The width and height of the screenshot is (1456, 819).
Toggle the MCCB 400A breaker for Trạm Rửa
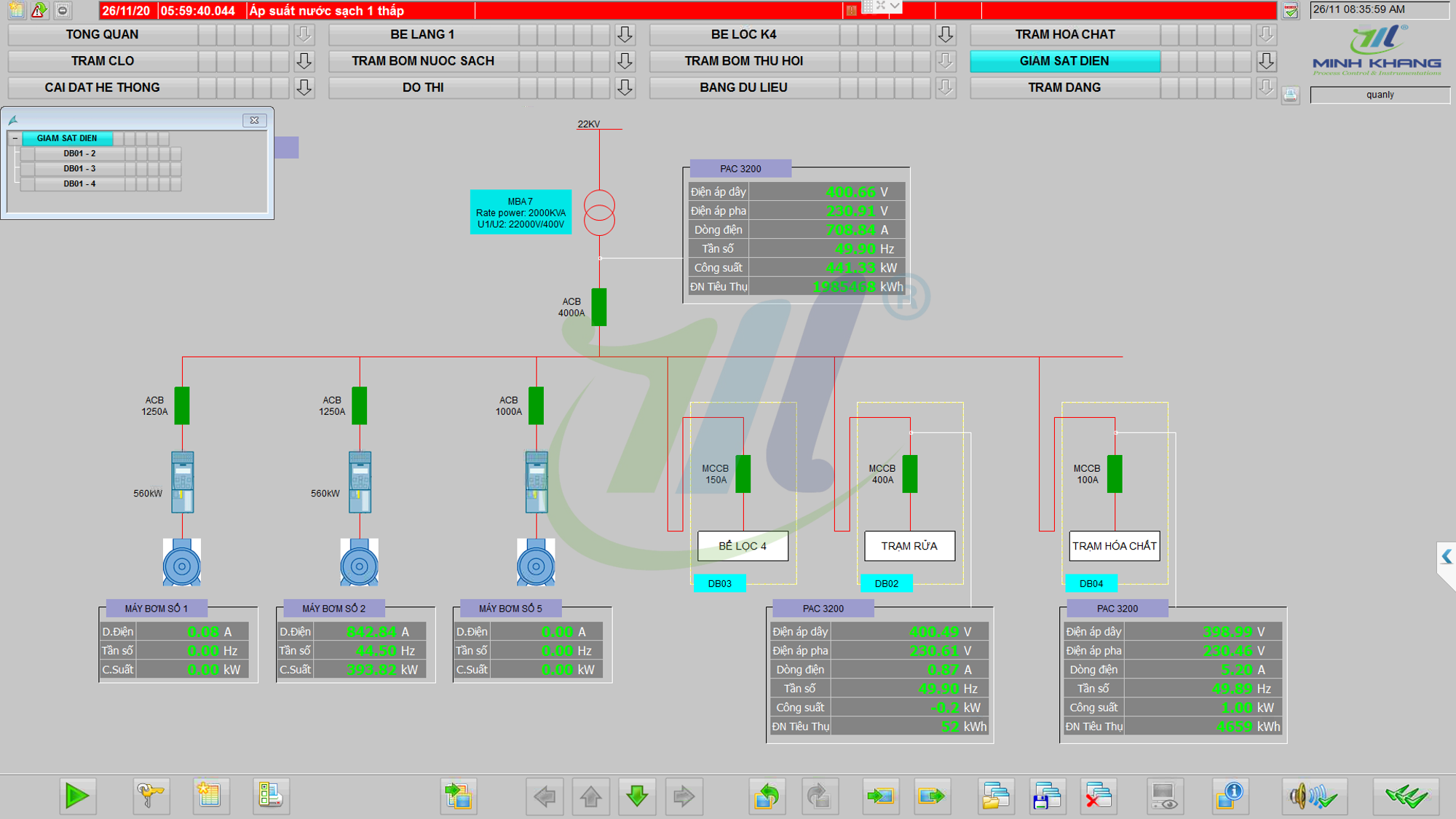(910, 474)
